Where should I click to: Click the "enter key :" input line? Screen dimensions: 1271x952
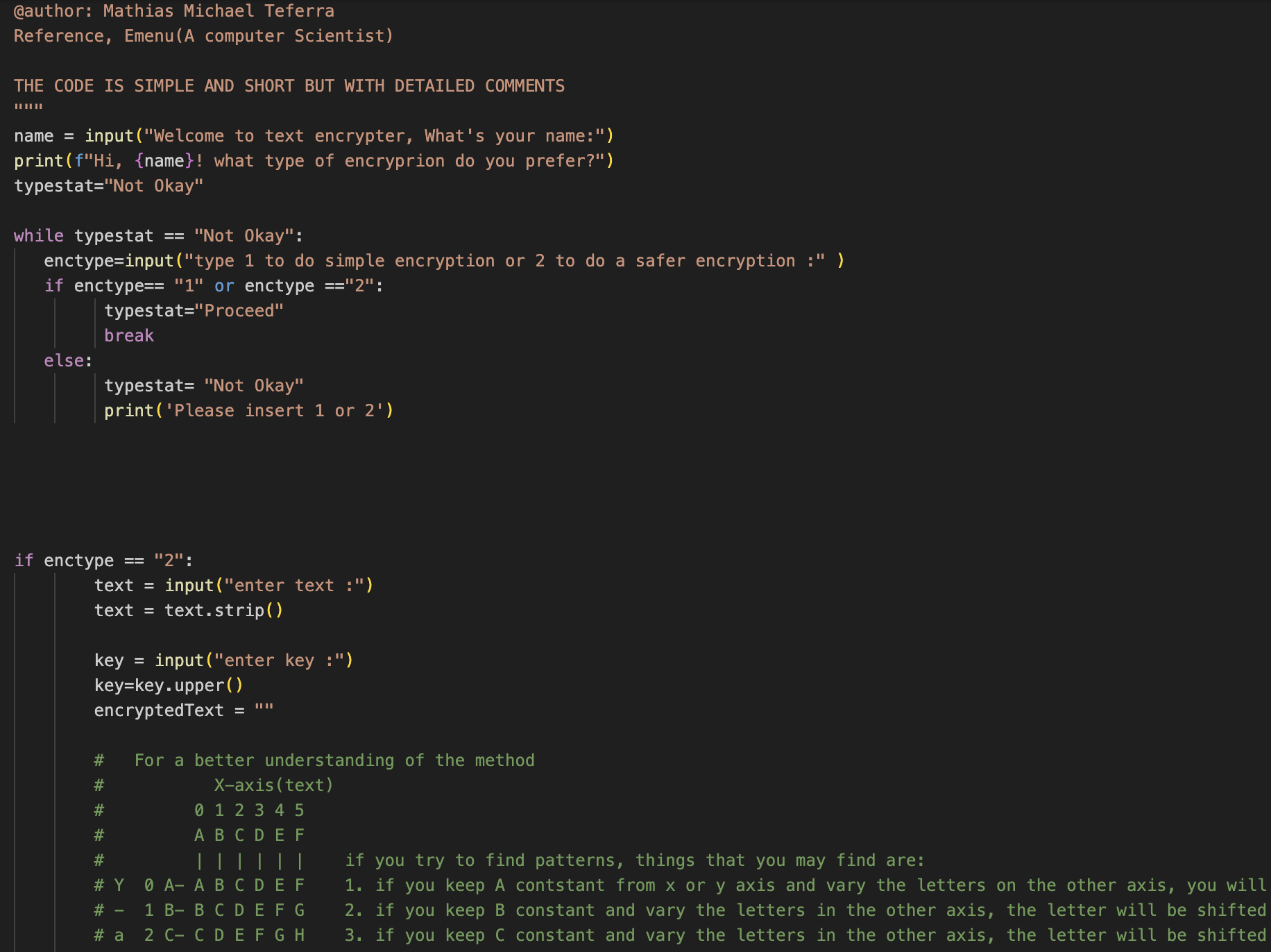click(223, 661)
